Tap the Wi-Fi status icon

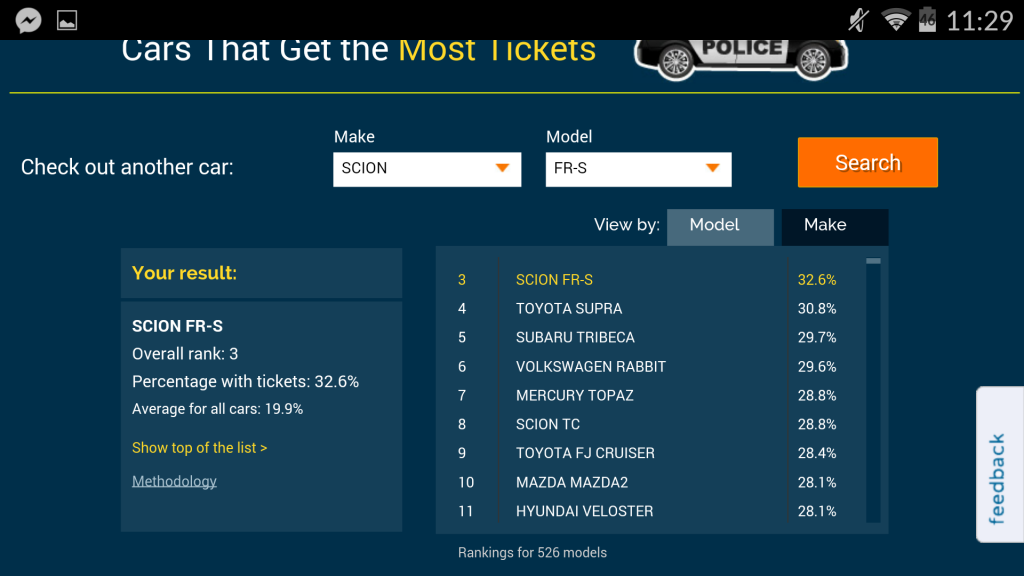[895, 20]
